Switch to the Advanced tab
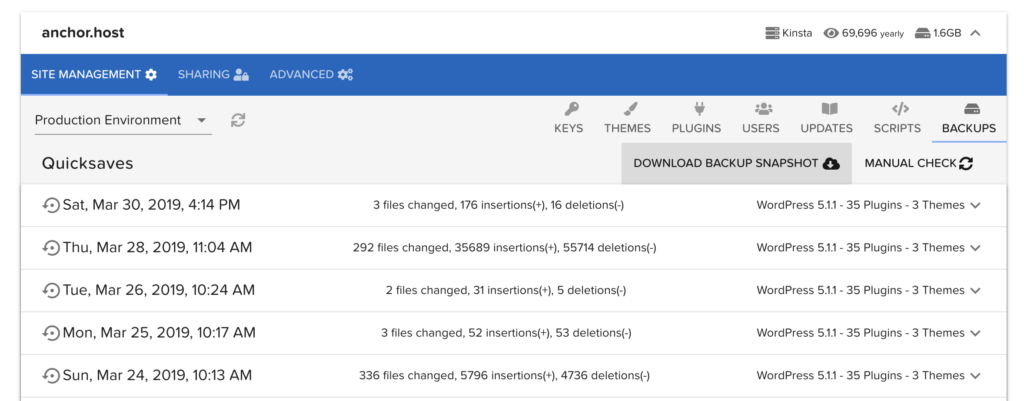The width and height of the screenshot is (1024, 401). (x=311, y=74)
